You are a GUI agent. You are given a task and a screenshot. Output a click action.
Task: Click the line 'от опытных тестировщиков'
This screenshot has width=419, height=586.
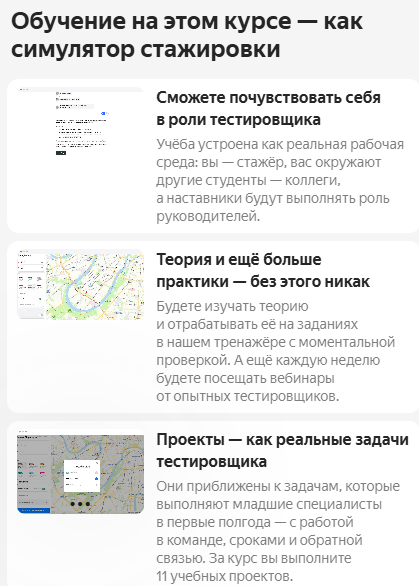pos(247,396)
